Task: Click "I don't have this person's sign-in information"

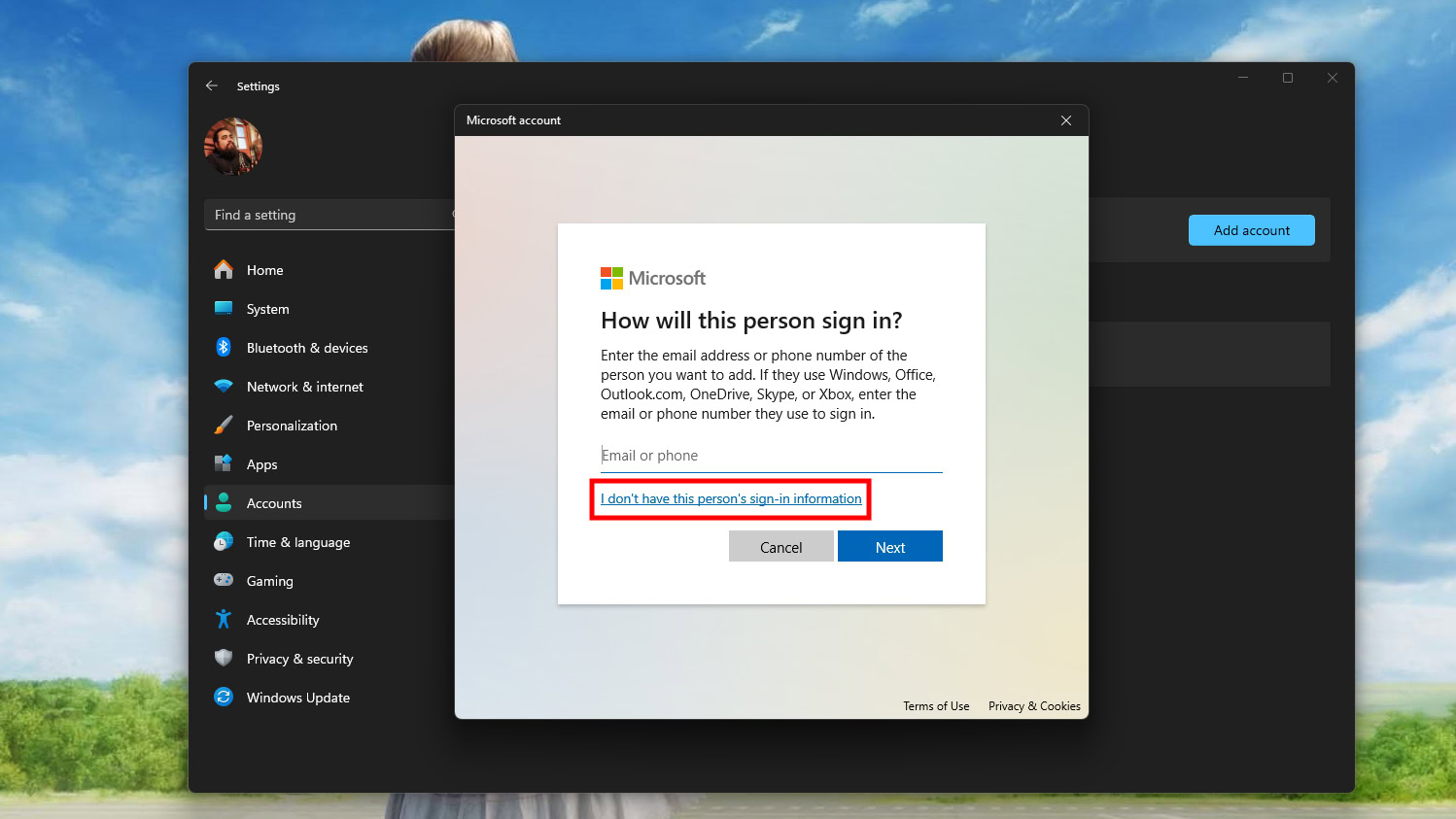Action: coord(731,499)
